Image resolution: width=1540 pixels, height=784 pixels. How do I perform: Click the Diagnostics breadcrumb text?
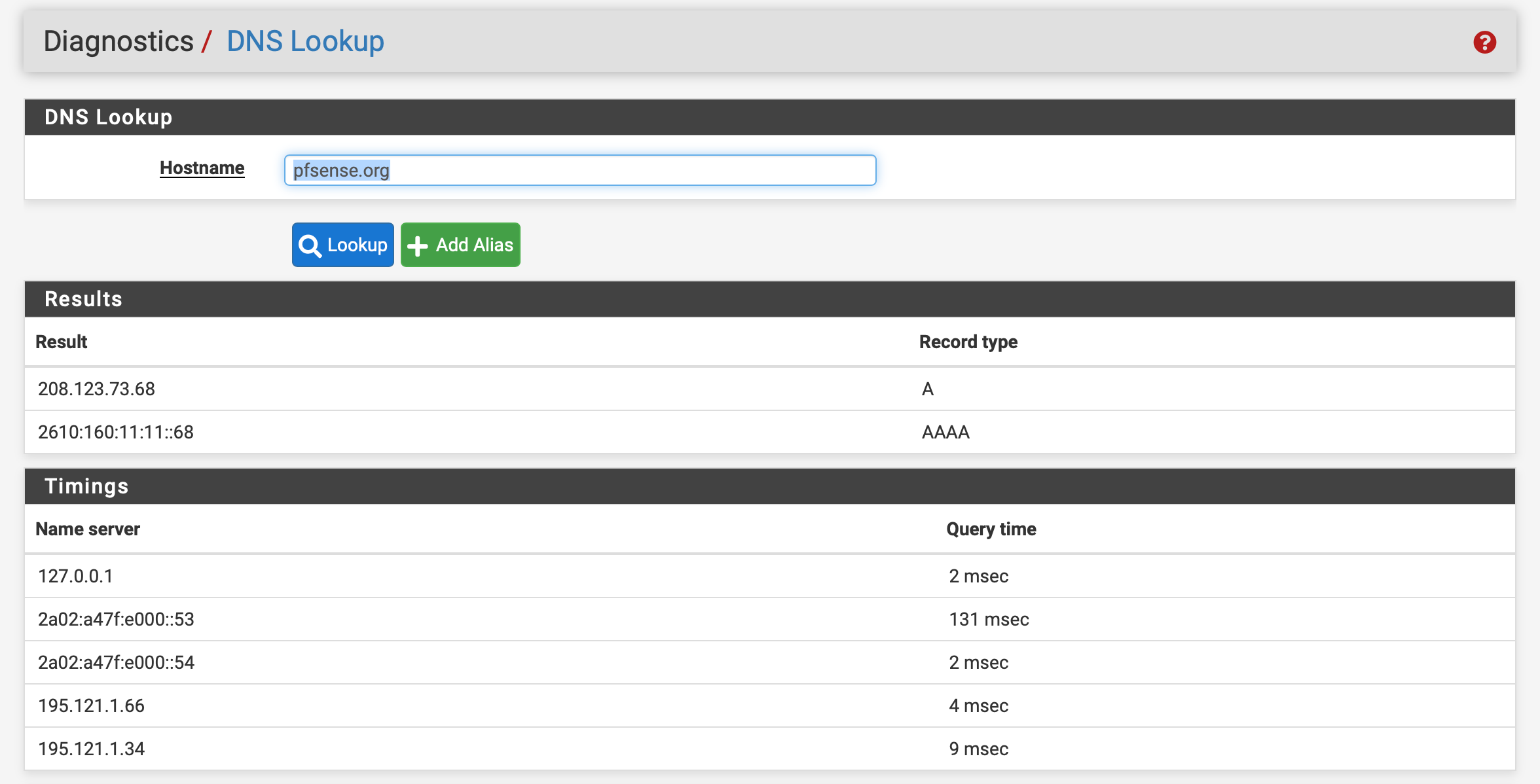[x=119, y=41]
